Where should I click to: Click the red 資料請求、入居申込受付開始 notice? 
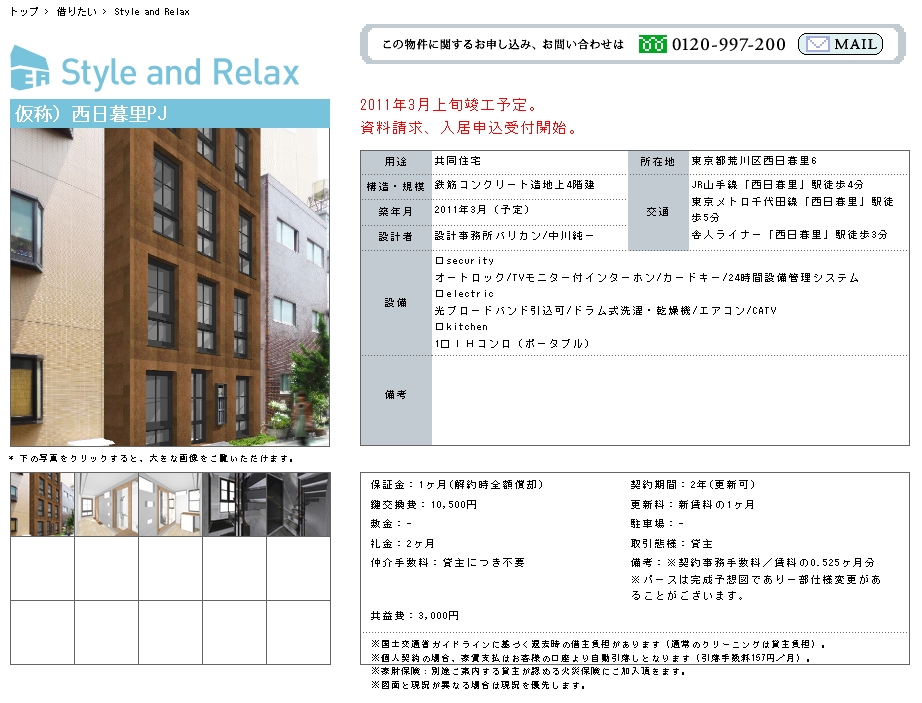468,128
